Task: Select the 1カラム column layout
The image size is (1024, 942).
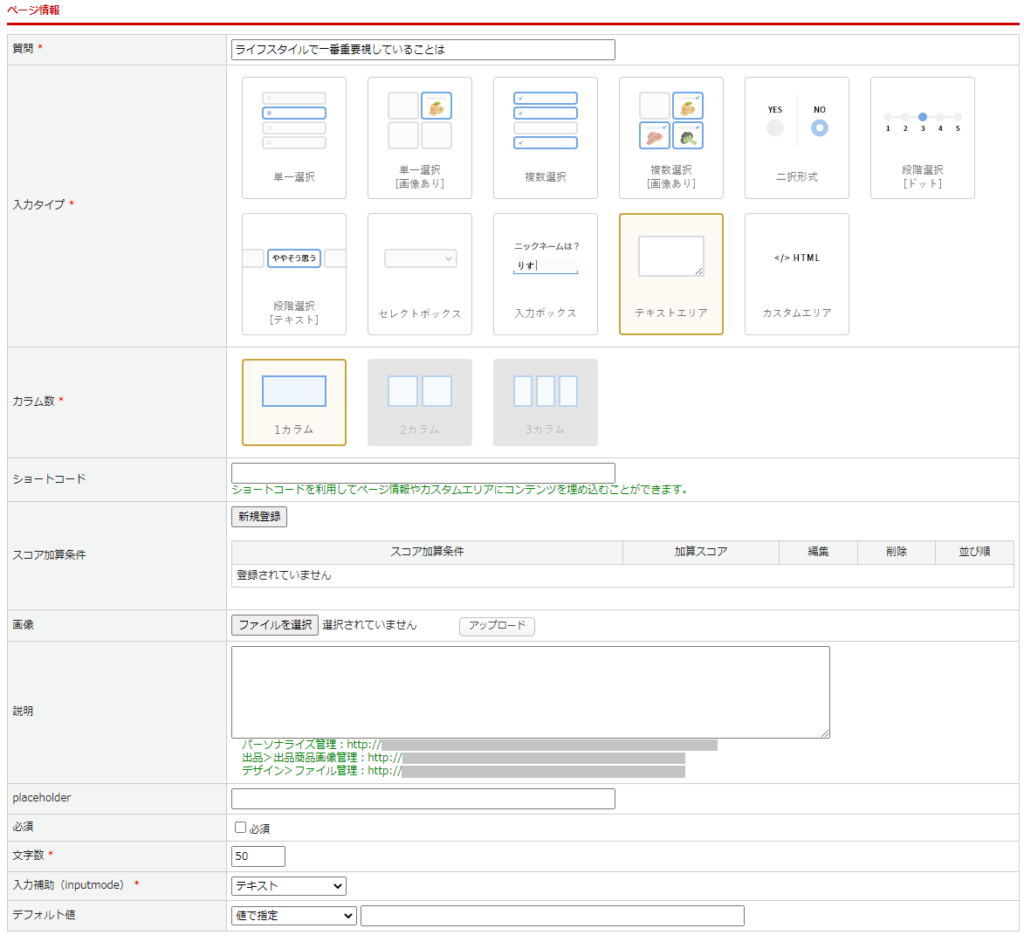Action: pos(294,402)
